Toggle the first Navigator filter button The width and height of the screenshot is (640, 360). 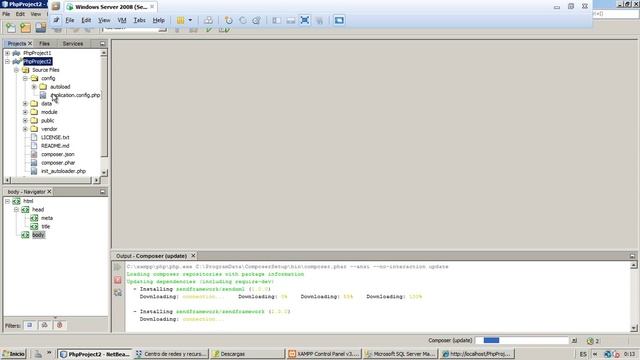[x=29, y=325]
